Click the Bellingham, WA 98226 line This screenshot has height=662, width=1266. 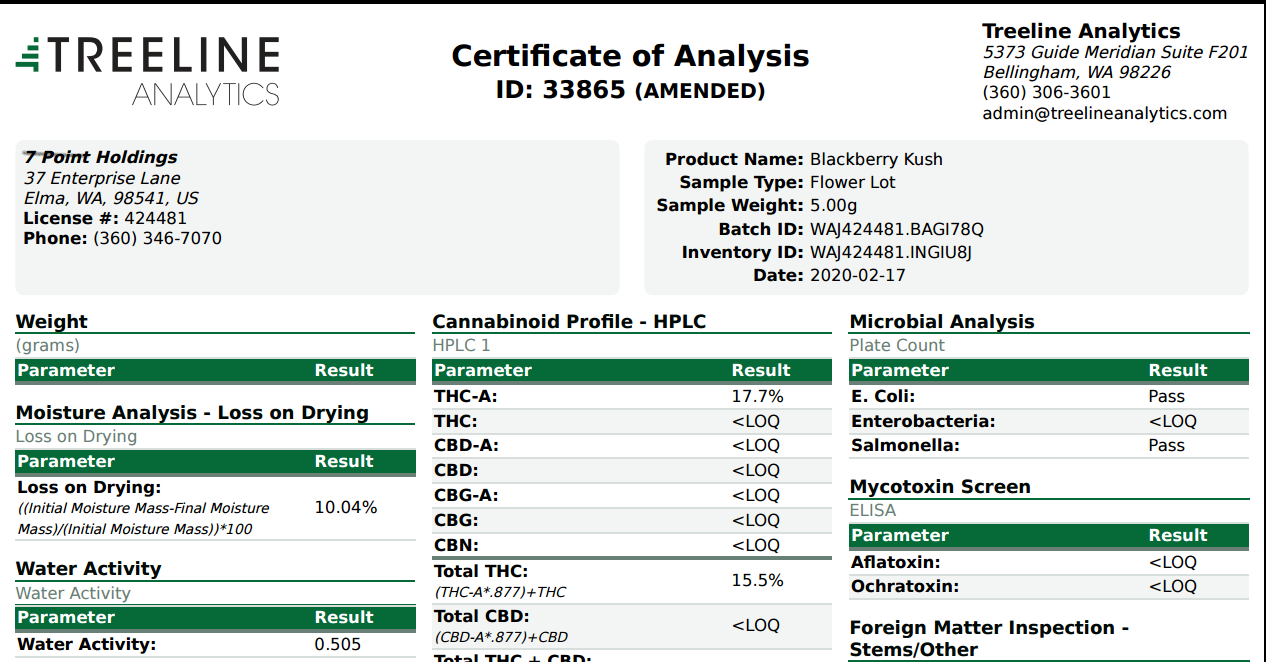(1077, 72)
